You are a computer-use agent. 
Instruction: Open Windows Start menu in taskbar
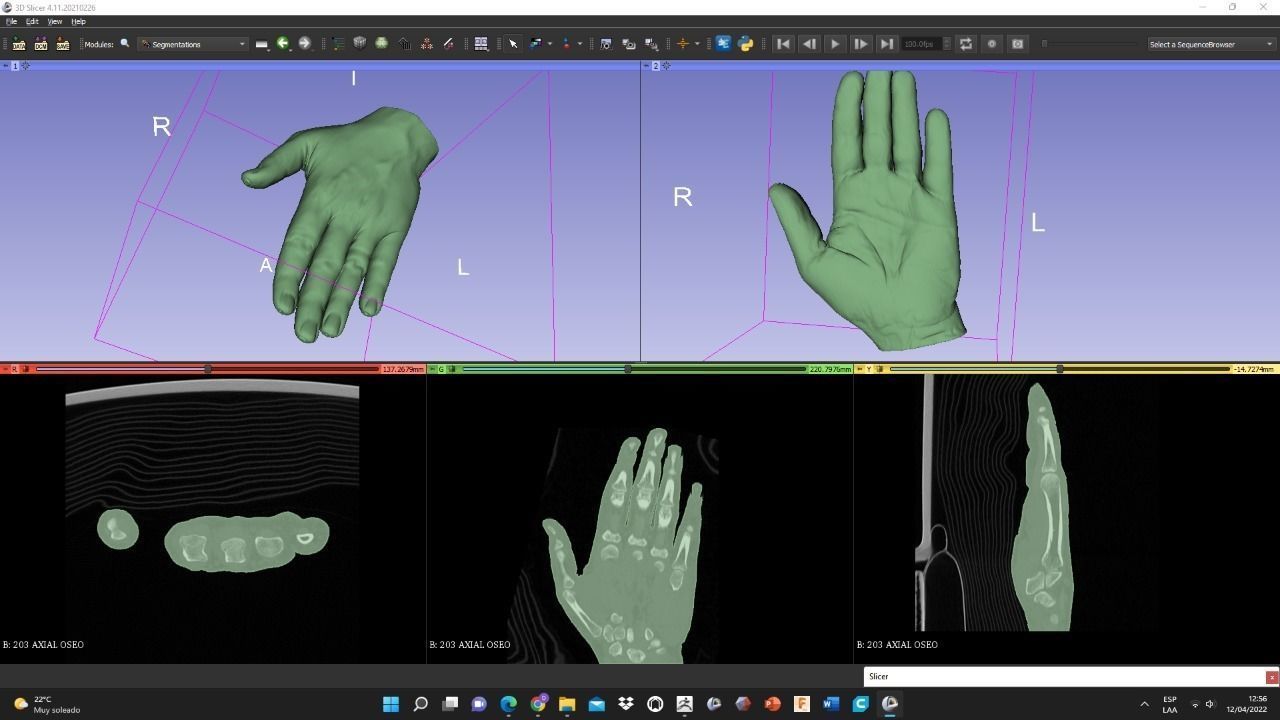tap(391, 704)
